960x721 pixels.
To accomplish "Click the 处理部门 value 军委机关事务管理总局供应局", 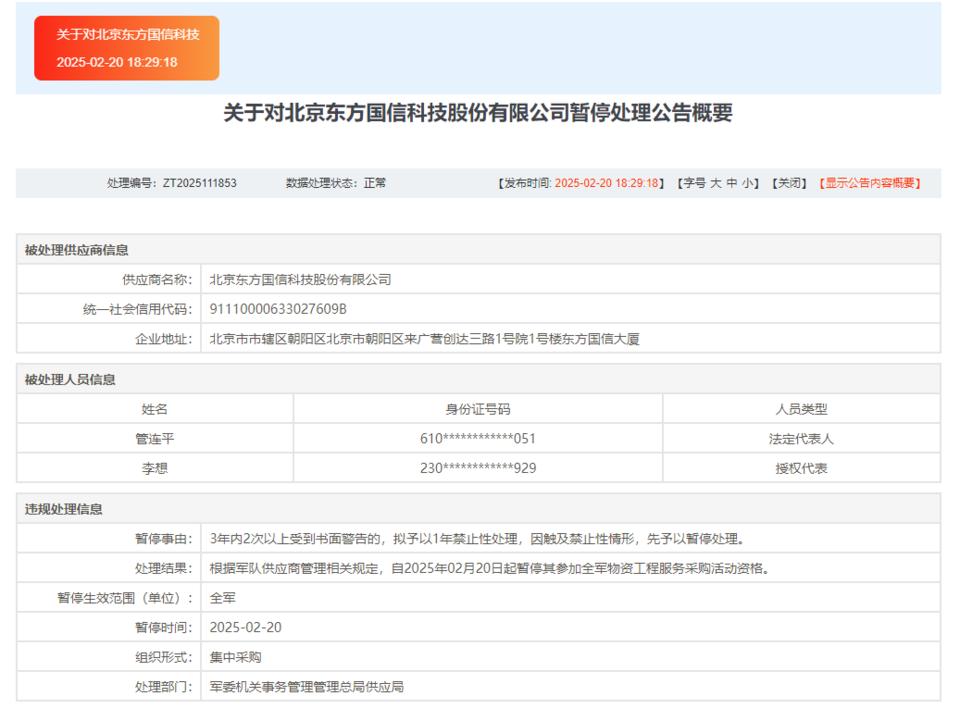I will (x=307, y=687).
